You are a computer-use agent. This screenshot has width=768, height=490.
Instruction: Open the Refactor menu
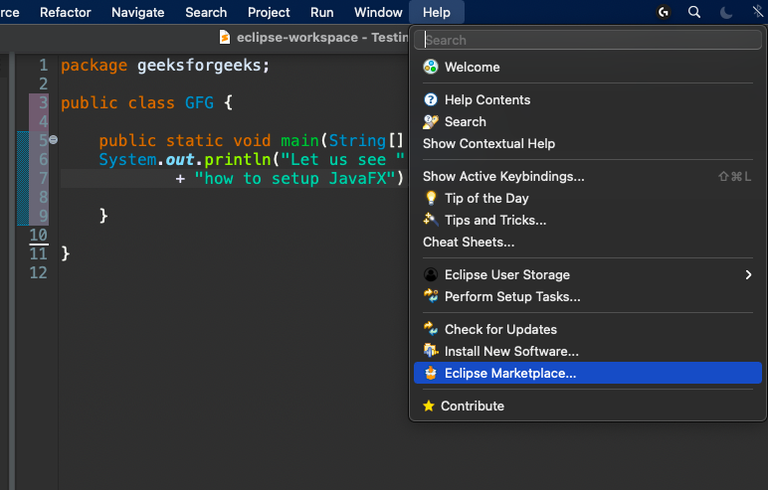[65, 12]
